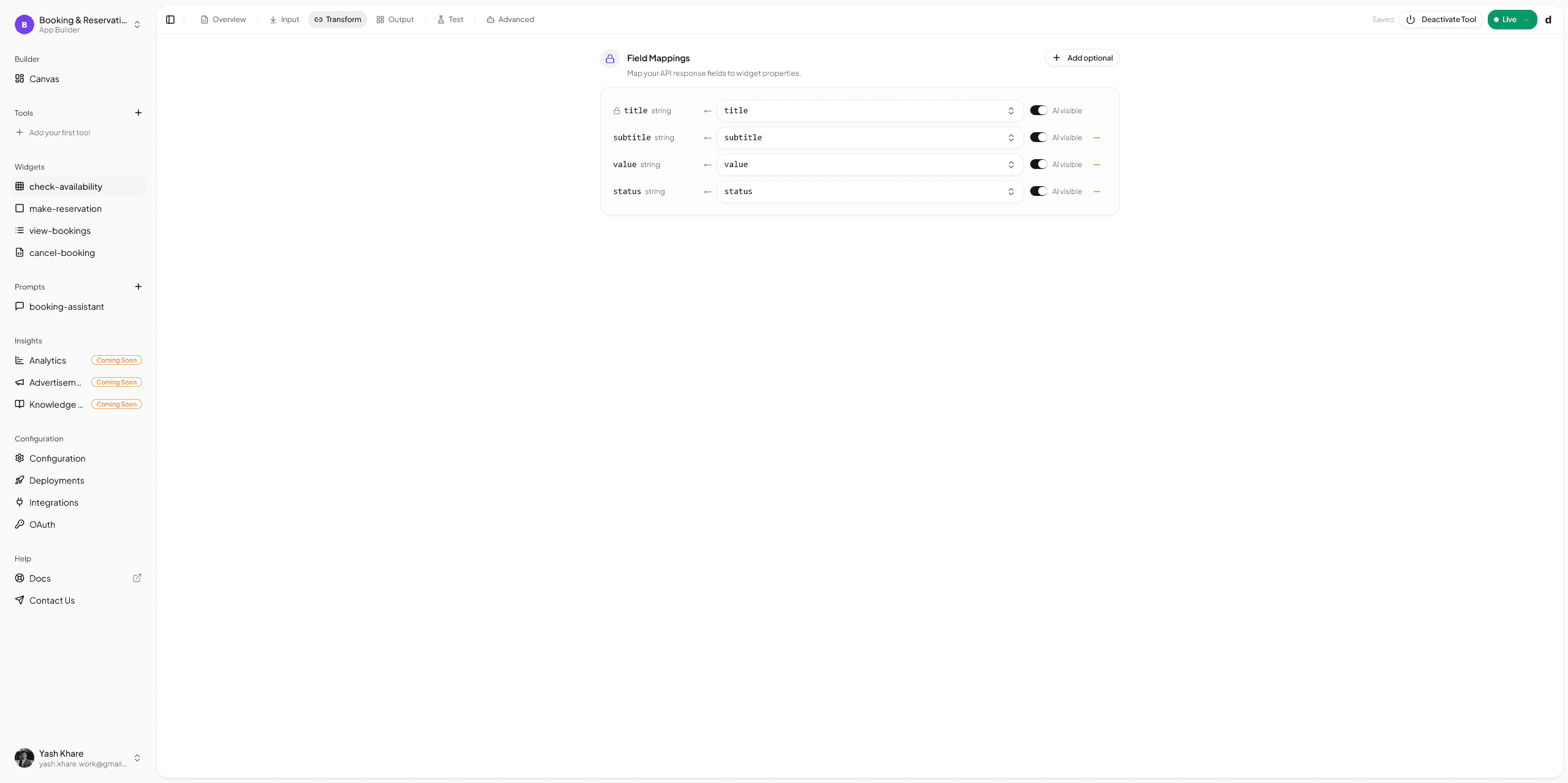Image resolution: width=1568 pixels, height=783 pixels.
Task: Expand the Live deployment status dropdown
Action: [1526, 19]
